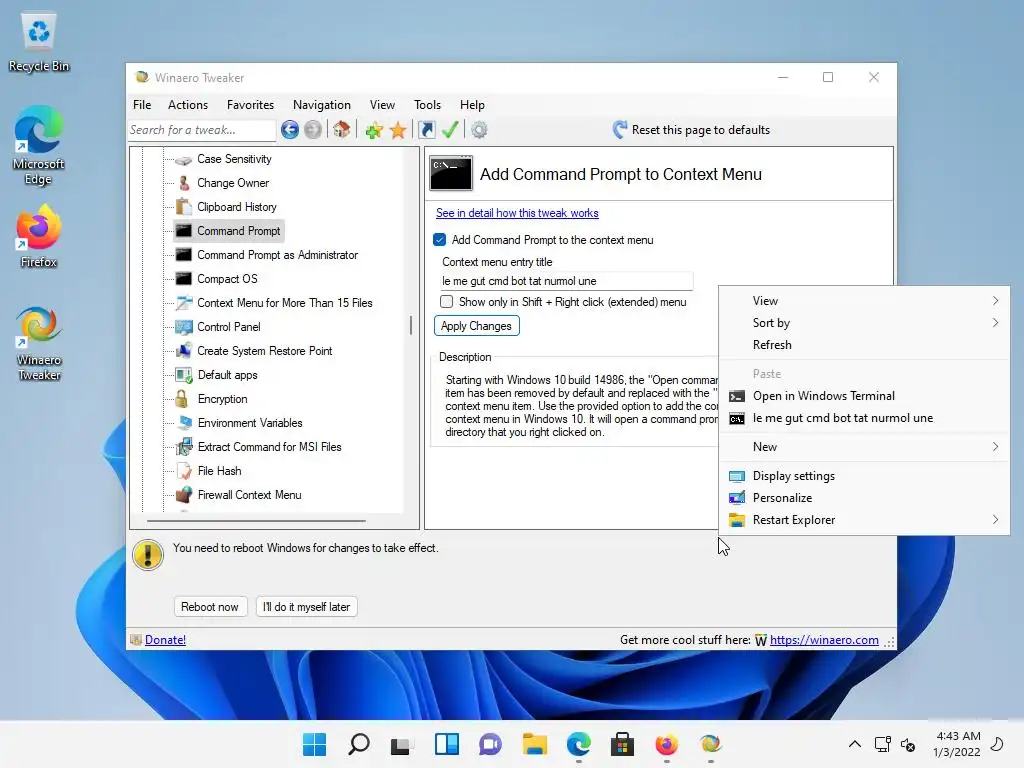Click the Command Prompt header icon

451,174
